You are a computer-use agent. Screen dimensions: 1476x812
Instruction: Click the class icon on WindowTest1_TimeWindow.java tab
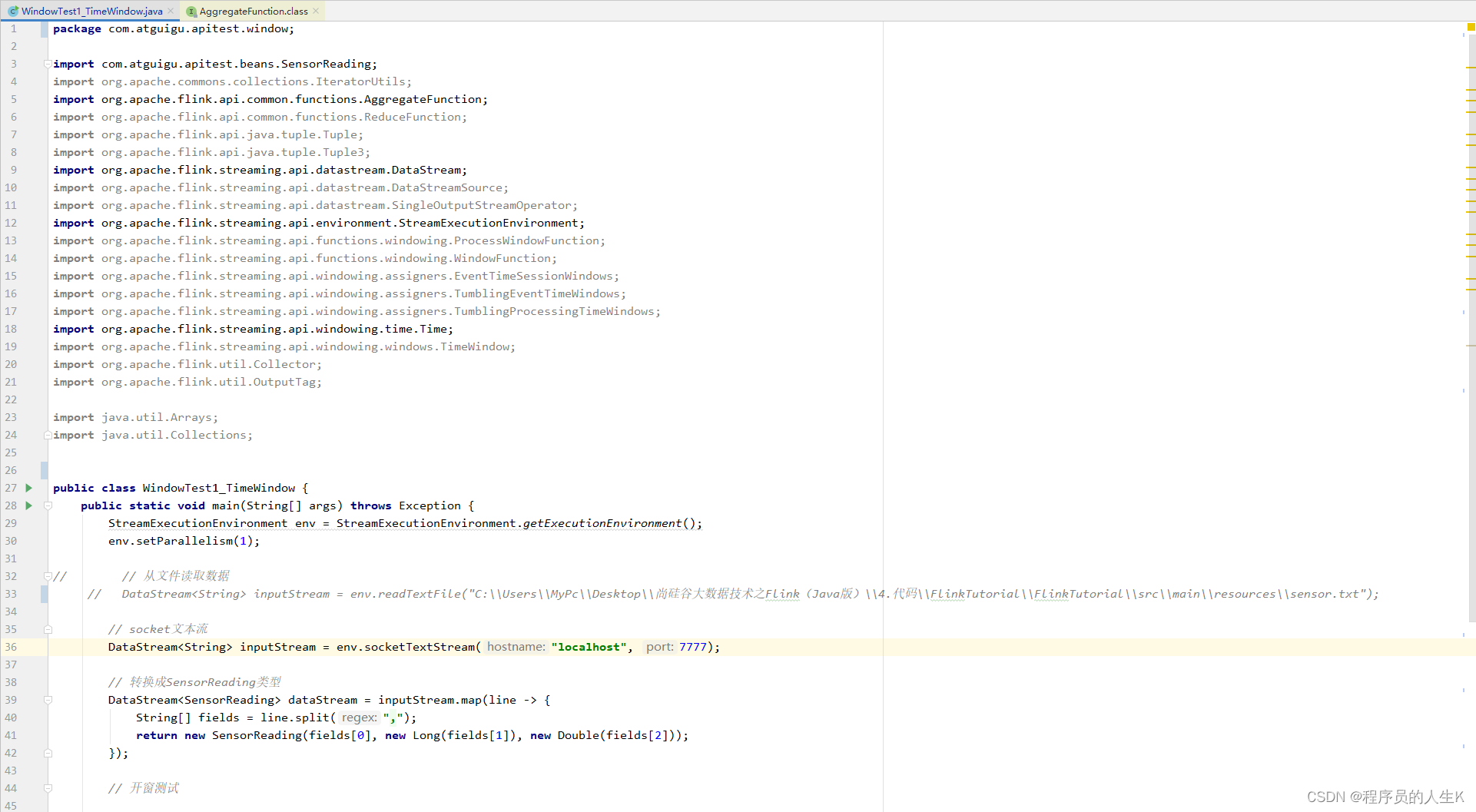coord(13,11)
